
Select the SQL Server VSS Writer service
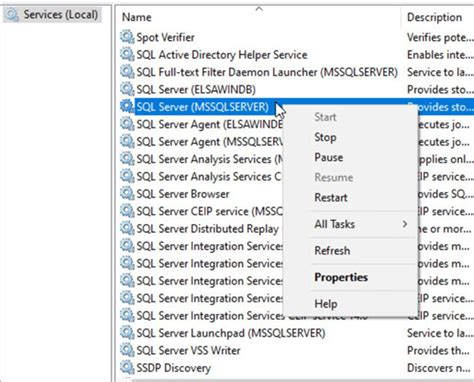(188, 350)
